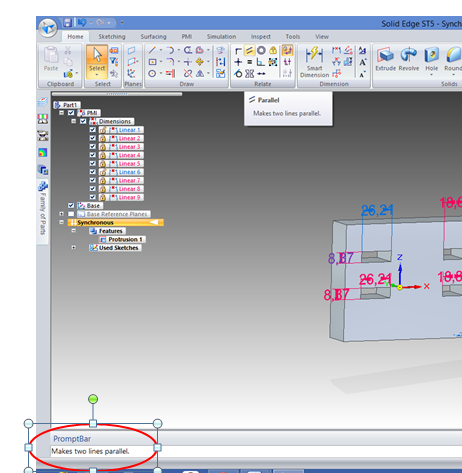Open the Simulation ribbon tab

[x=221, y=37]
